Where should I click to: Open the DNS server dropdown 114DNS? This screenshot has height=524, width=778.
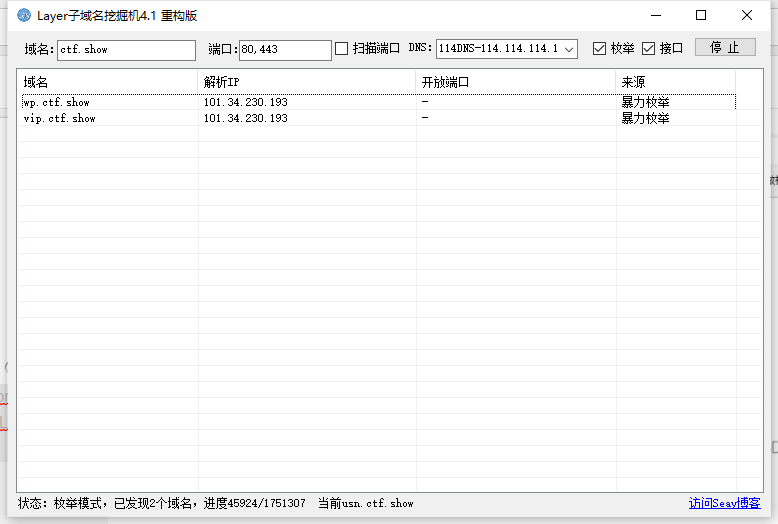tap(507, 49)
